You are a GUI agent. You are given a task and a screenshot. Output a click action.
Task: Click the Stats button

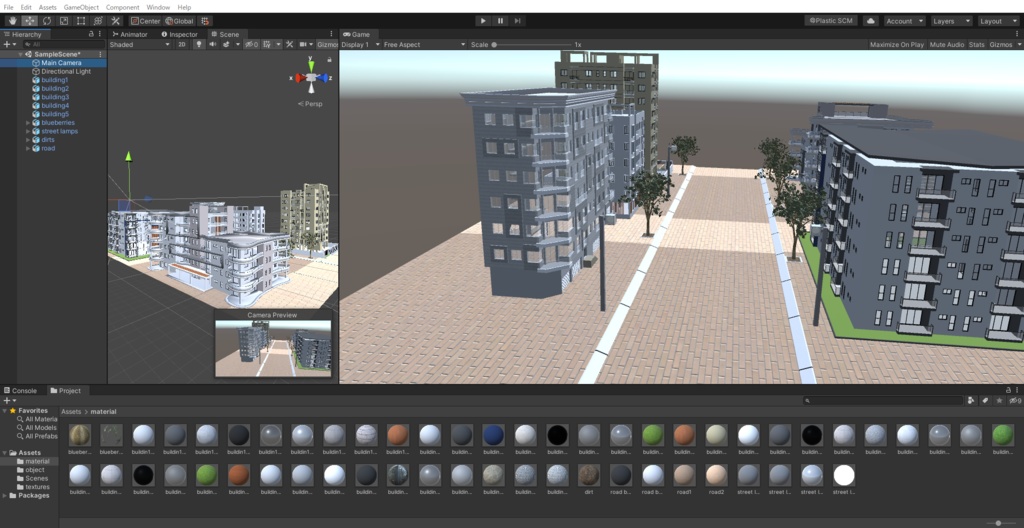pos(976,44)
